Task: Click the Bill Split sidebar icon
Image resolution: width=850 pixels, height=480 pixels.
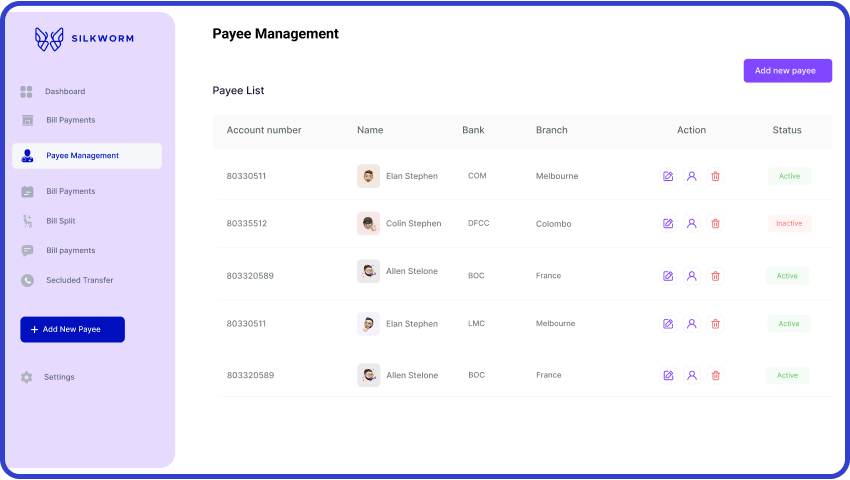Action: [27, 221]
